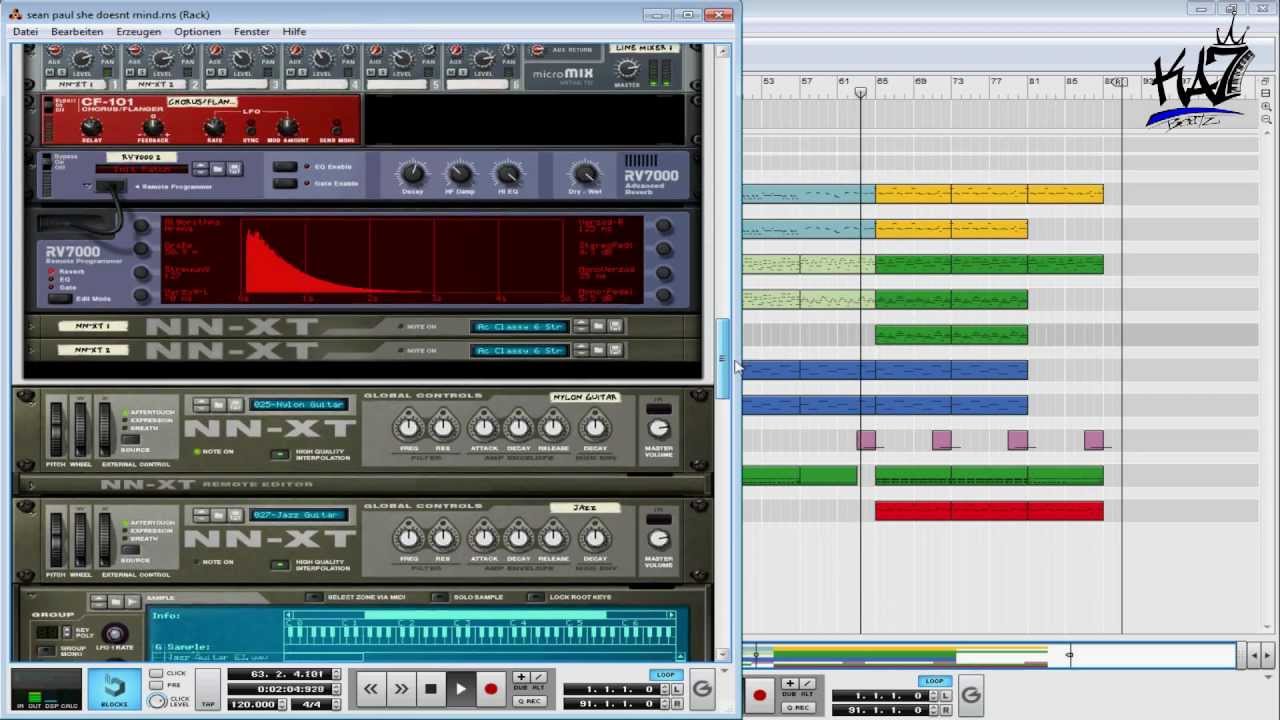Enable the metronome Click checkbox
This screenshot has width=1280, height=720.
pyautogui.click(x=156, y=673)
